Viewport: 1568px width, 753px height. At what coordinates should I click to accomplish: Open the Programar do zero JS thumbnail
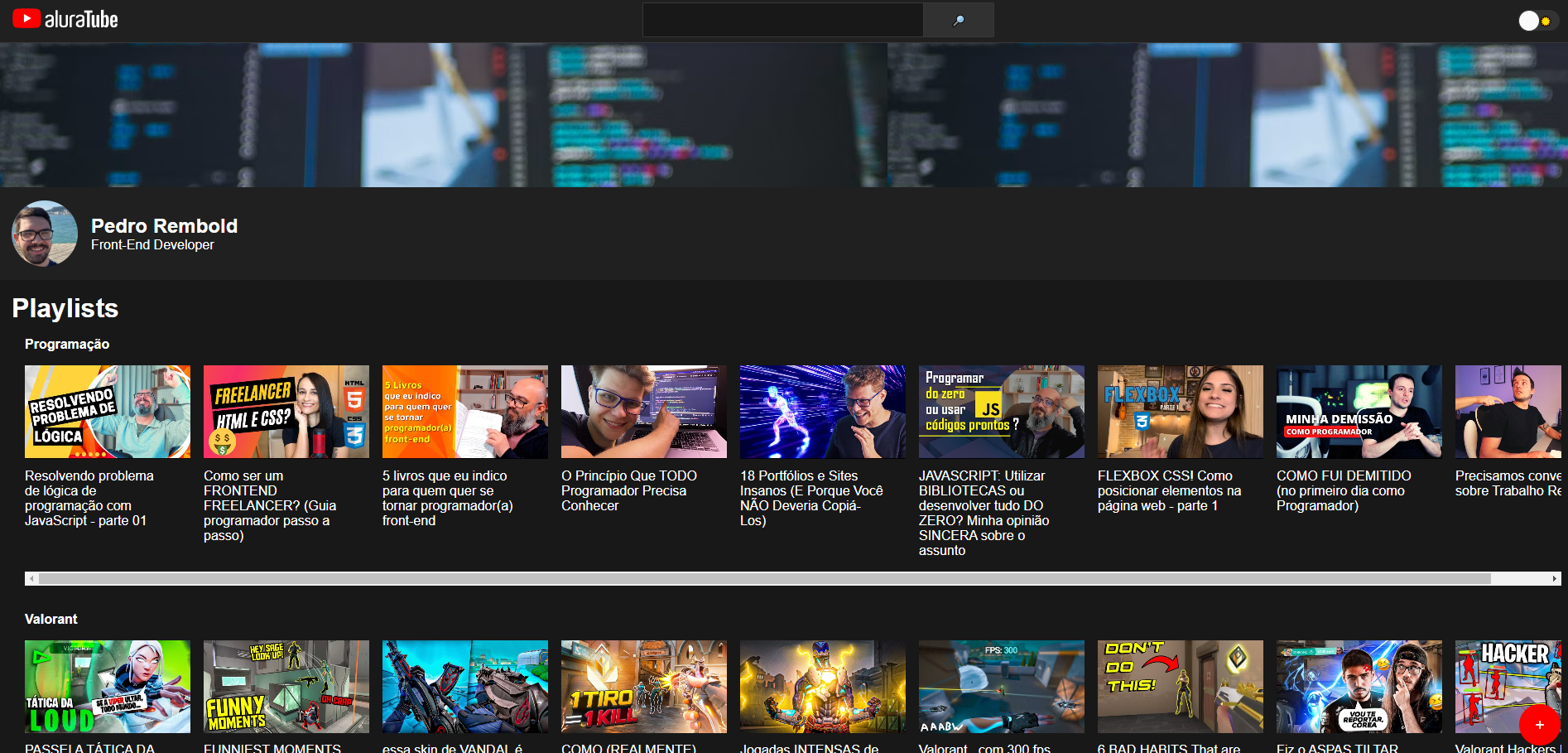pyautogui.click(x=1002, y=412)
